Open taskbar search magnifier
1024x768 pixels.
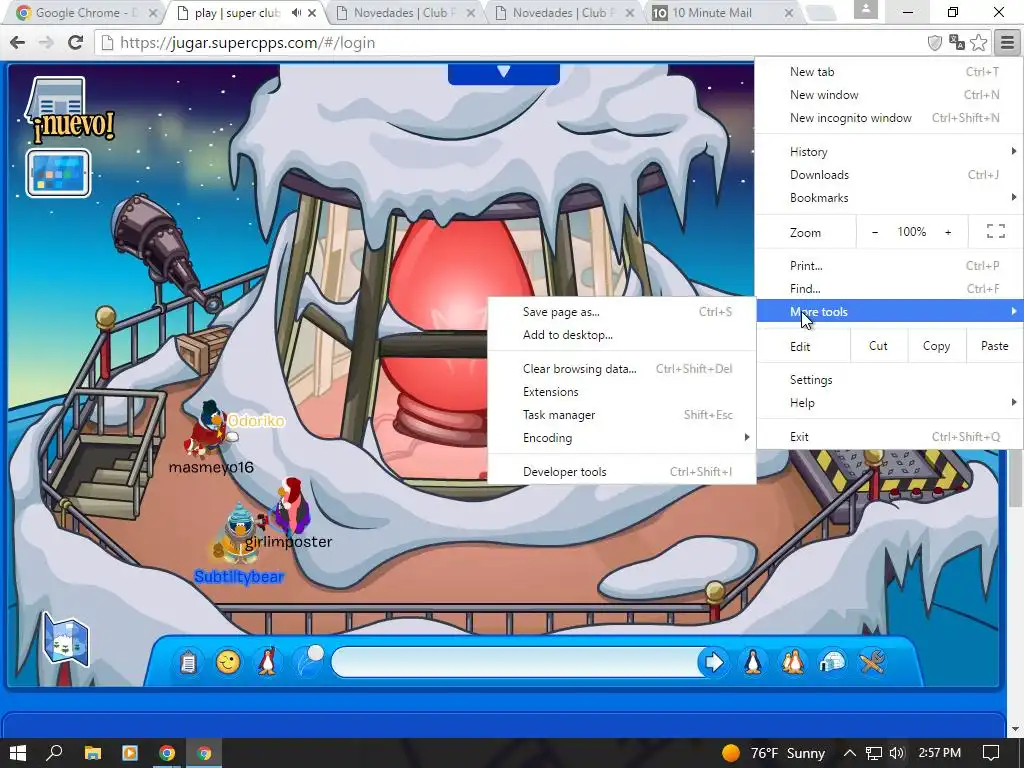coord(55,753)
